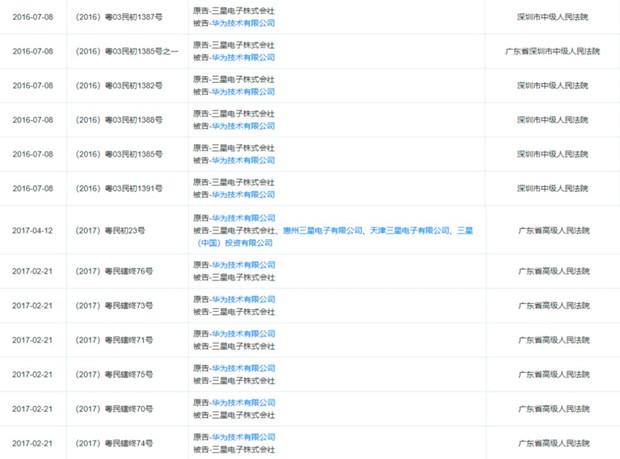This screenshot has width=620, height=459.
Task: Click defendant 三星电子株式会社 in row 粤民辖终76号
Action: (x=243, y=278)
